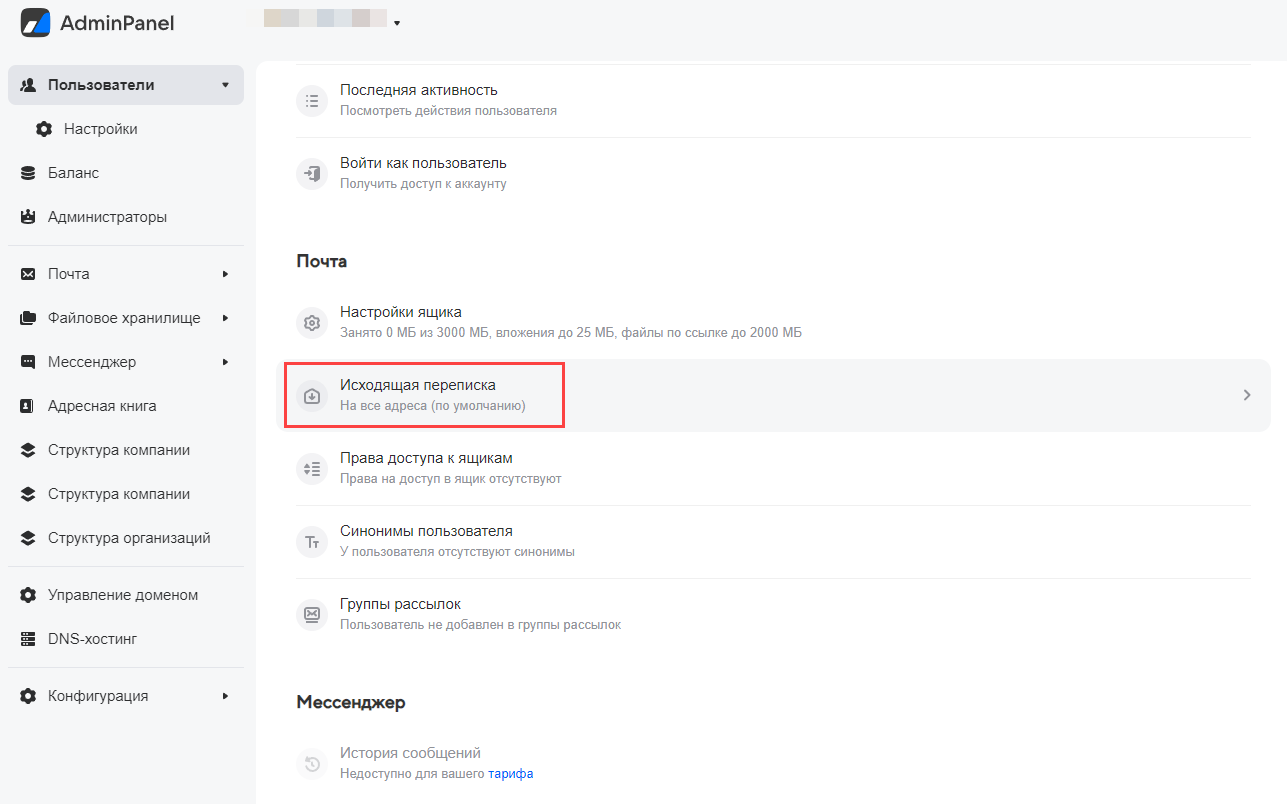Select Администраторы in the sidebar
The height and width of the screenshot is (804, 1287).
tap(107, 217)
